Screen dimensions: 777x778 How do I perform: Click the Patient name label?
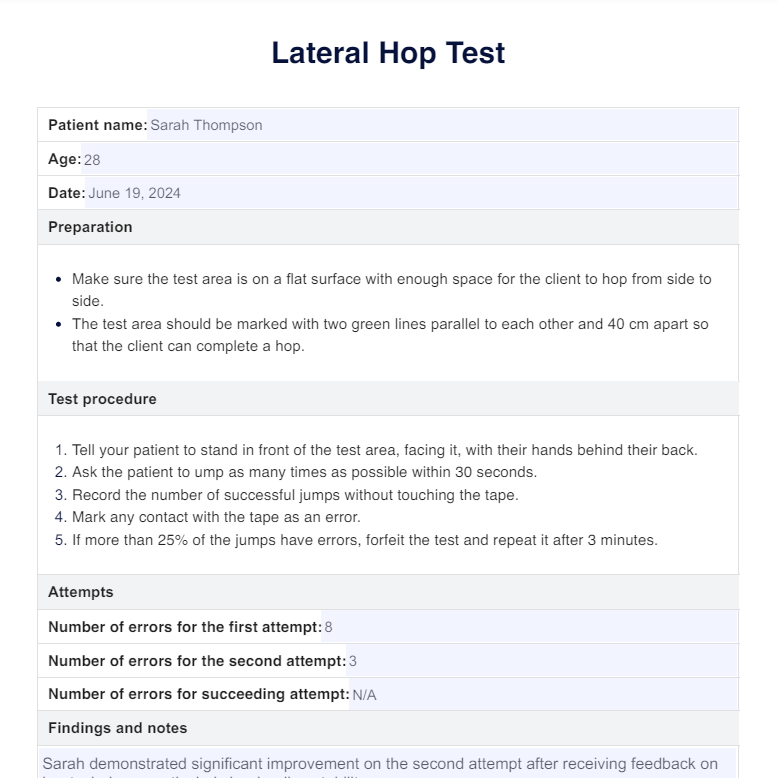(x=97, y=125)
